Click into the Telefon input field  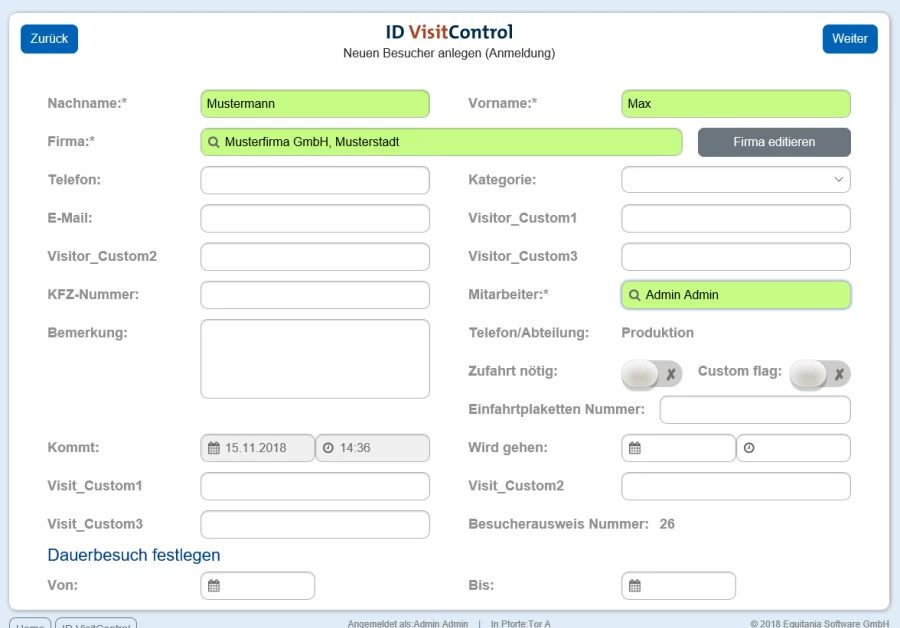(x=315, y=180)
